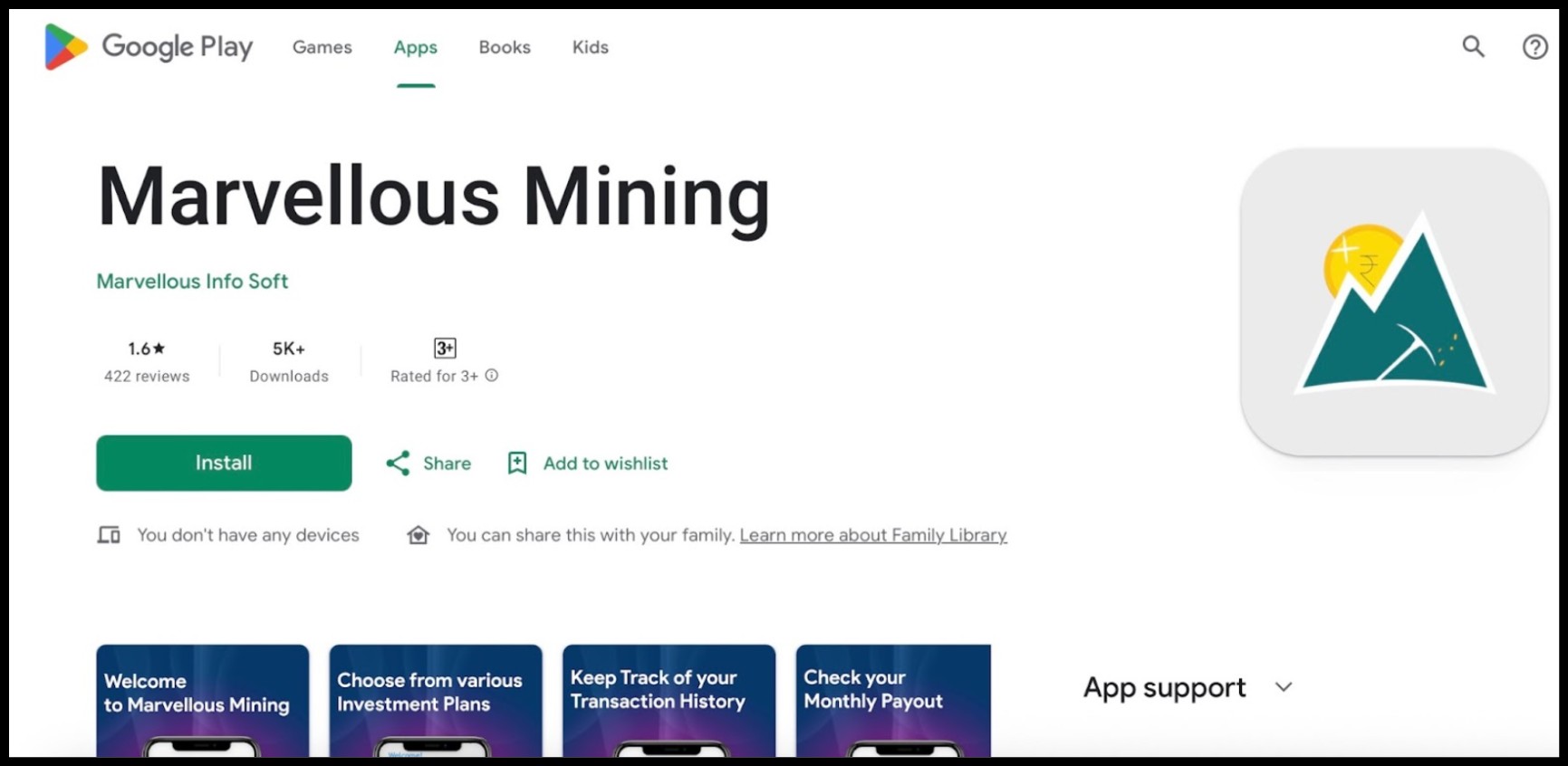The image size is (1568, 766).
Task: Go to the Games tab
Action: [x=322, y=47]
